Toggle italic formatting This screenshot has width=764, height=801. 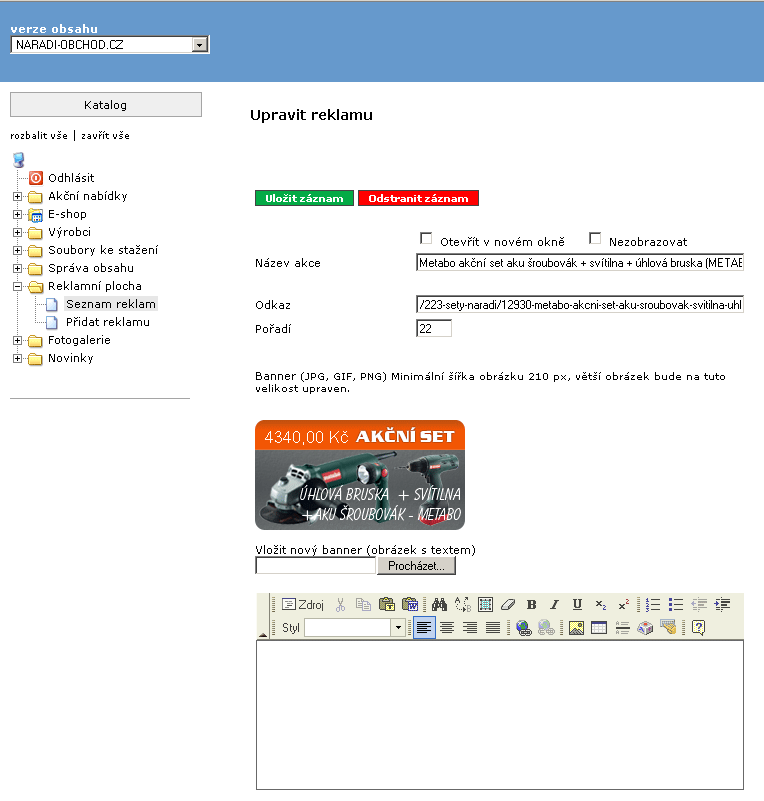click(x=554, y=605)
